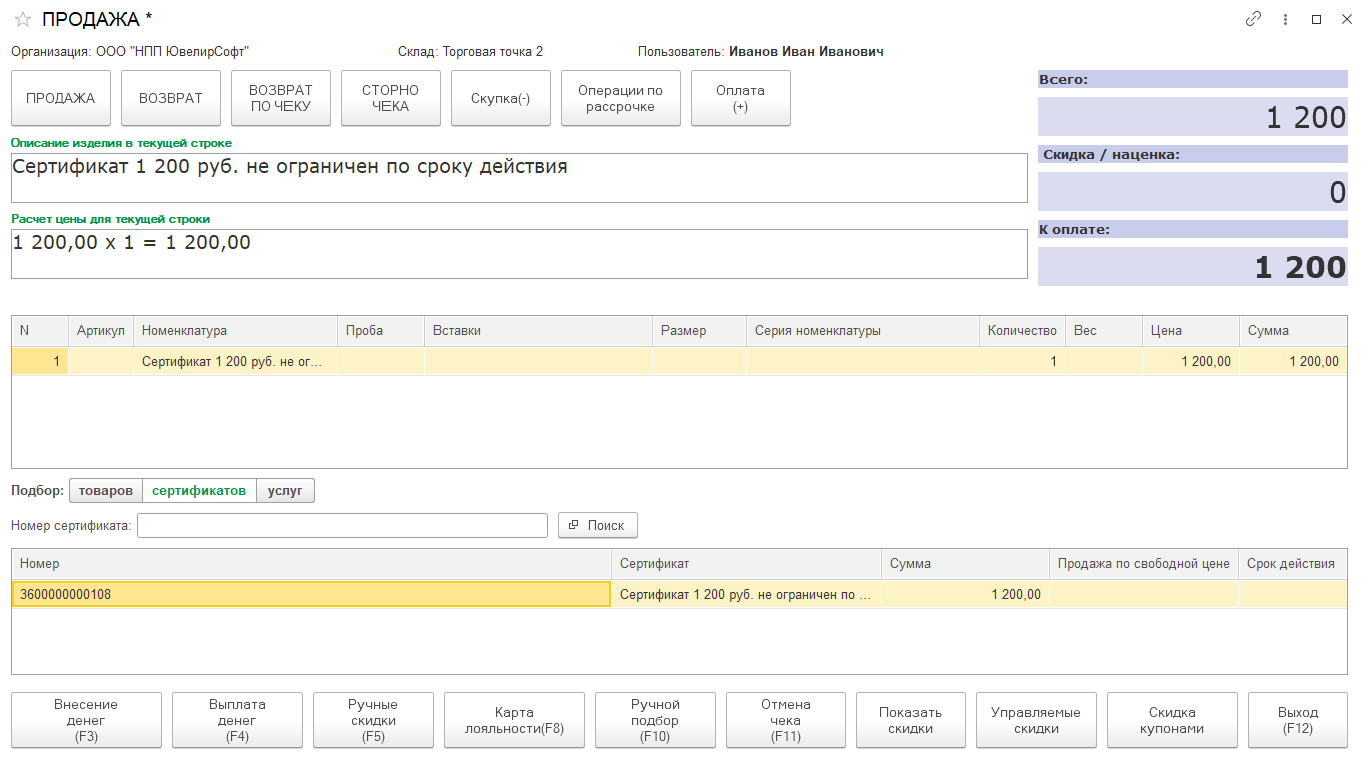Sort by Артикул column header

click(101, 331)
